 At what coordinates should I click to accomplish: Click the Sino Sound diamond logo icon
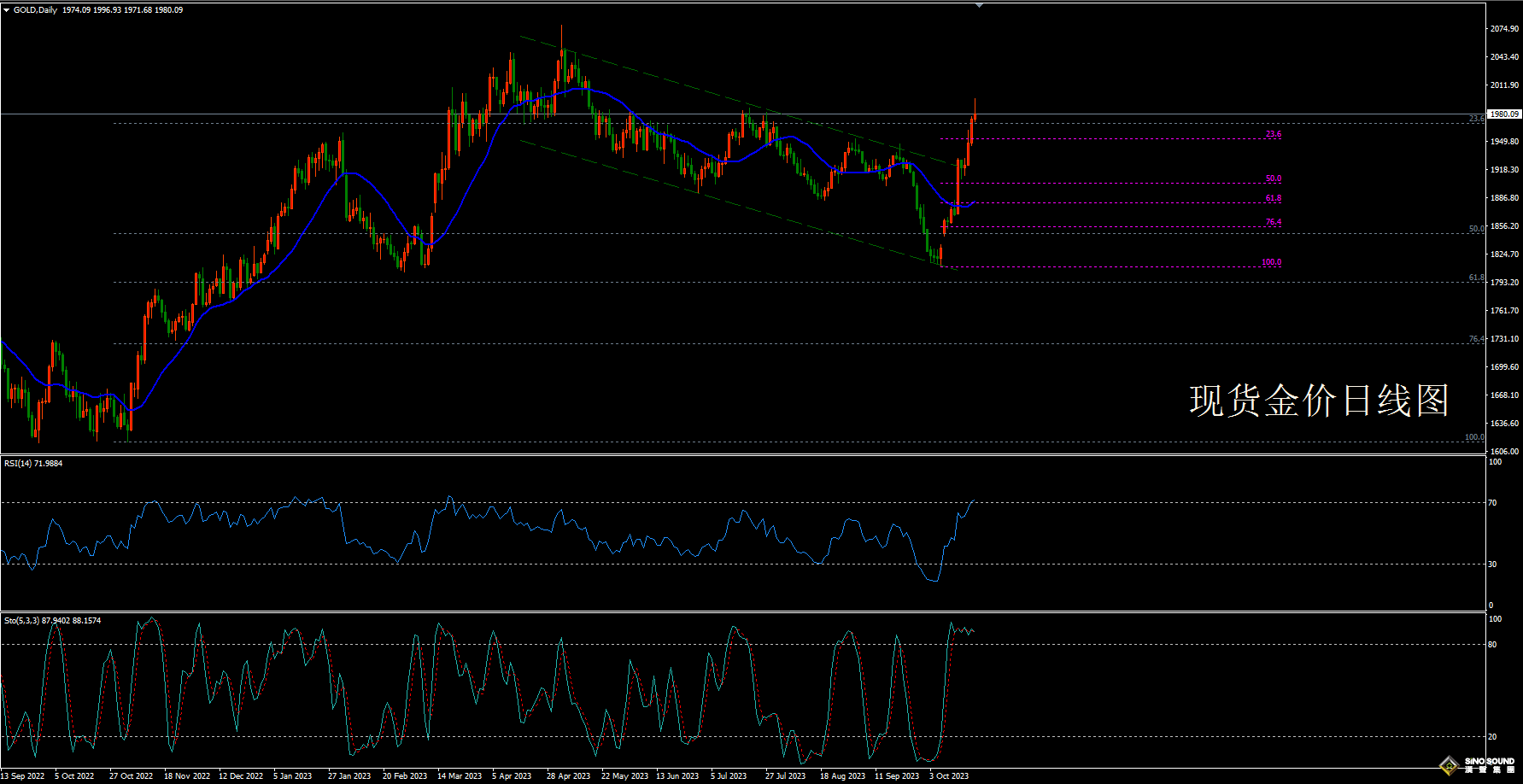coord(1449,765)
